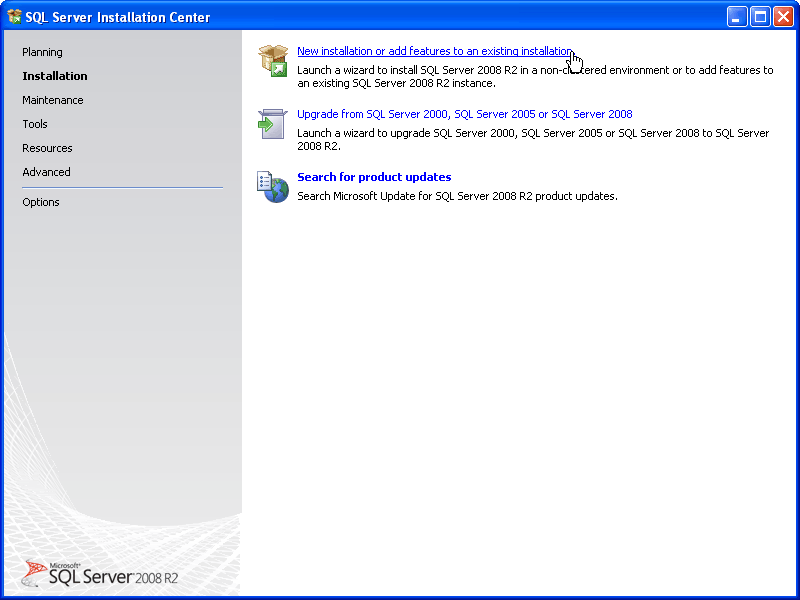The height and width of the screenshot is (600, 800).
Task: Open the new installation or add features wizard
Action: tap(434, 51)
